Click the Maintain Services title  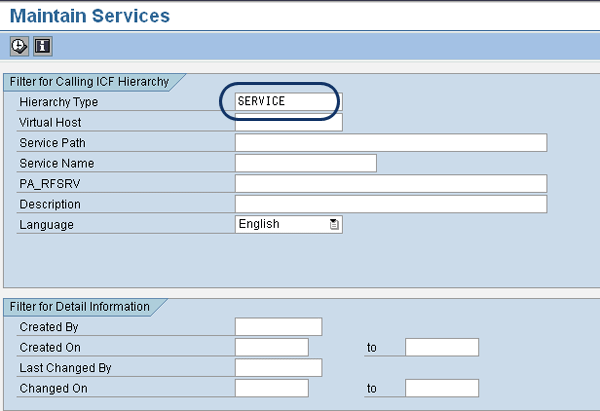pyautogui.click(x=90, y=16)
